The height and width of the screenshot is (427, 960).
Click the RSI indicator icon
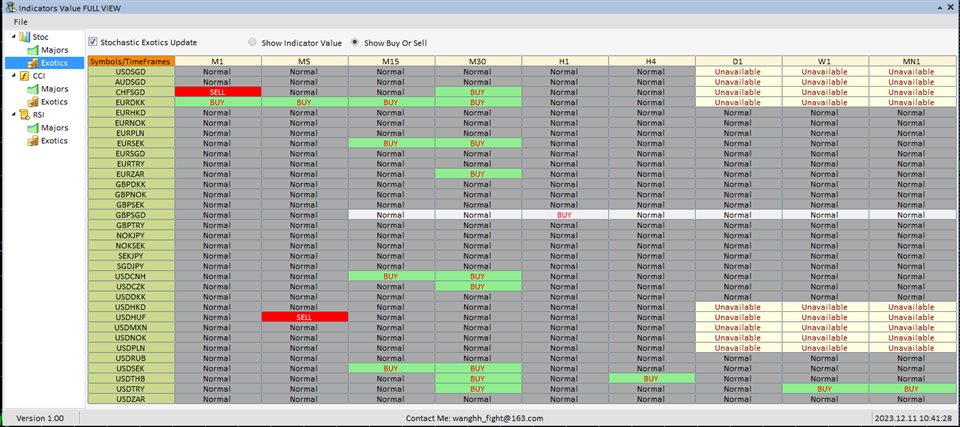click(x=24, y=115)
